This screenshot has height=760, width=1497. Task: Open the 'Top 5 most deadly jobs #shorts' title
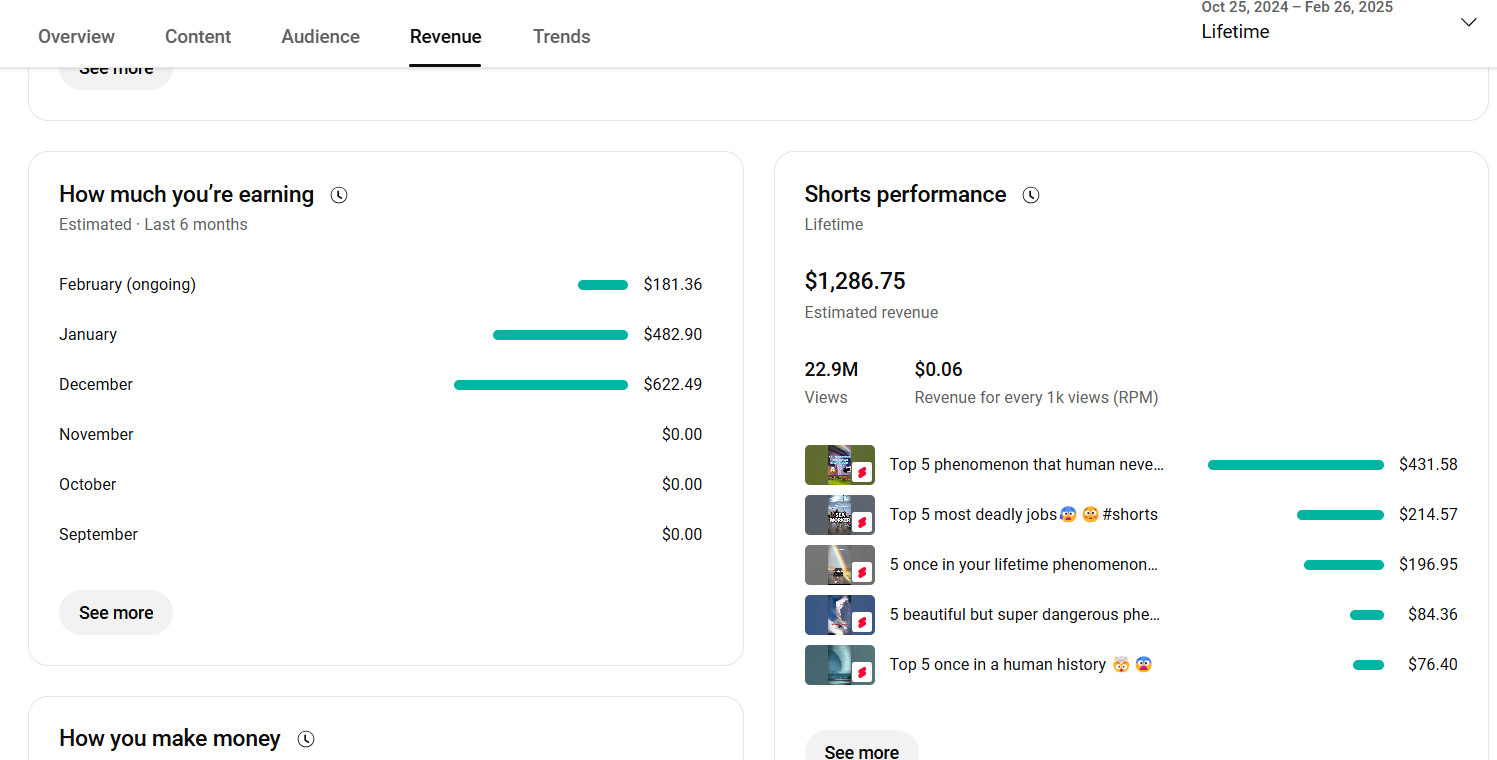(1024, 515)
